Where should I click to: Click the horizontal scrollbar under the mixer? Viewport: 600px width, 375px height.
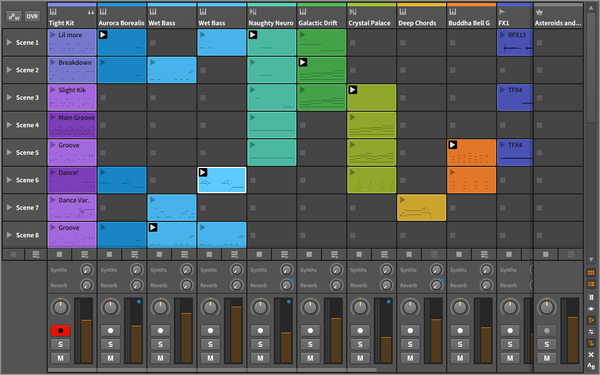point(211,370)
